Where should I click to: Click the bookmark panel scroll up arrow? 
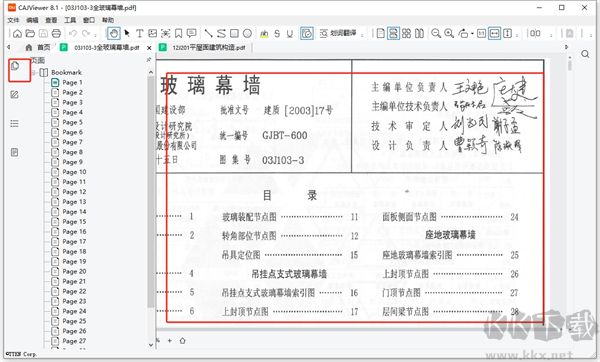click(x=151, y=72)
